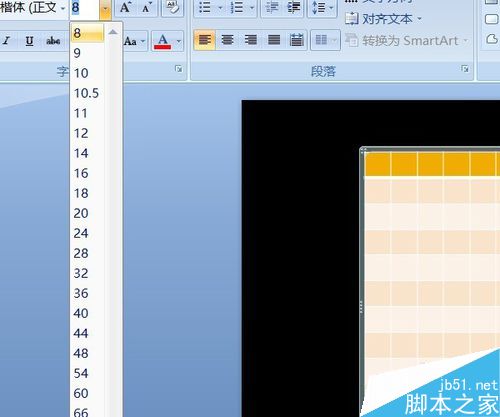Open numbering style dropdown arrow
This screenshot has height=417, width=500.
pyautogui.click(x=252, y=7)
